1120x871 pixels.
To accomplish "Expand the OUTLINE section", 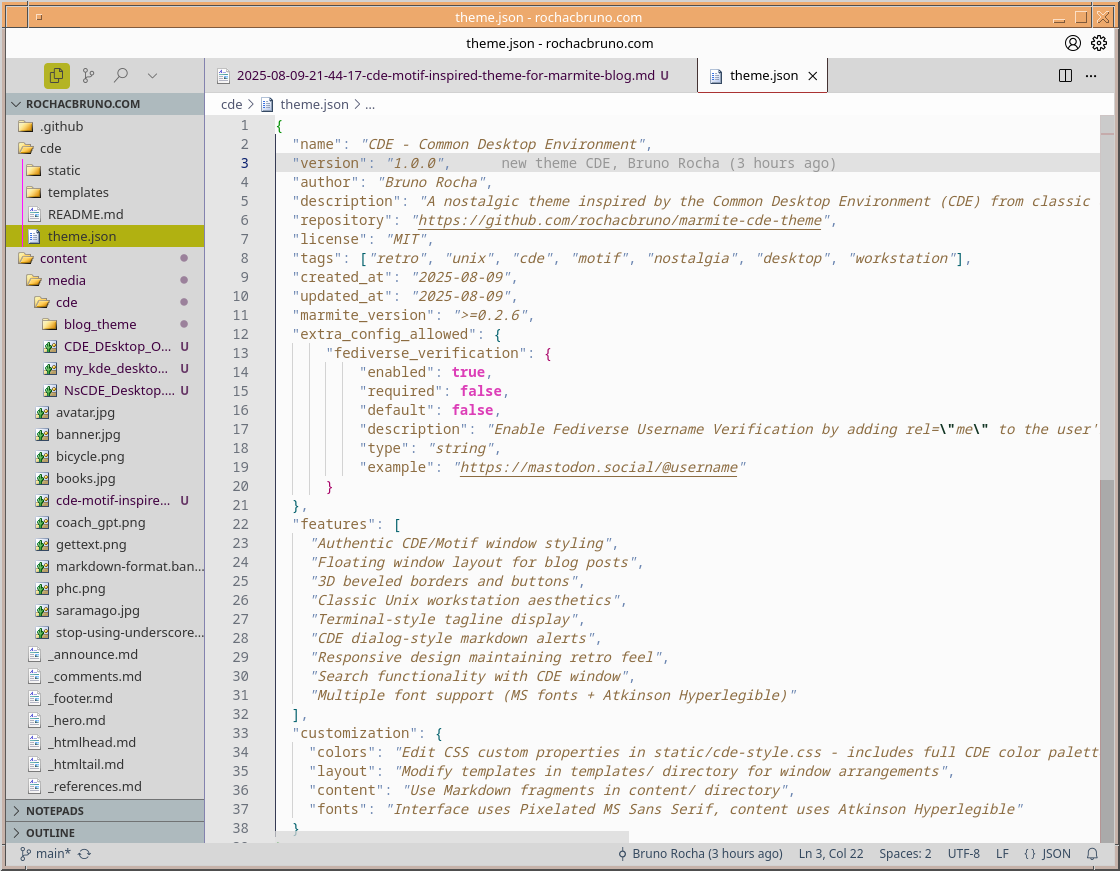I will [105, 833].
